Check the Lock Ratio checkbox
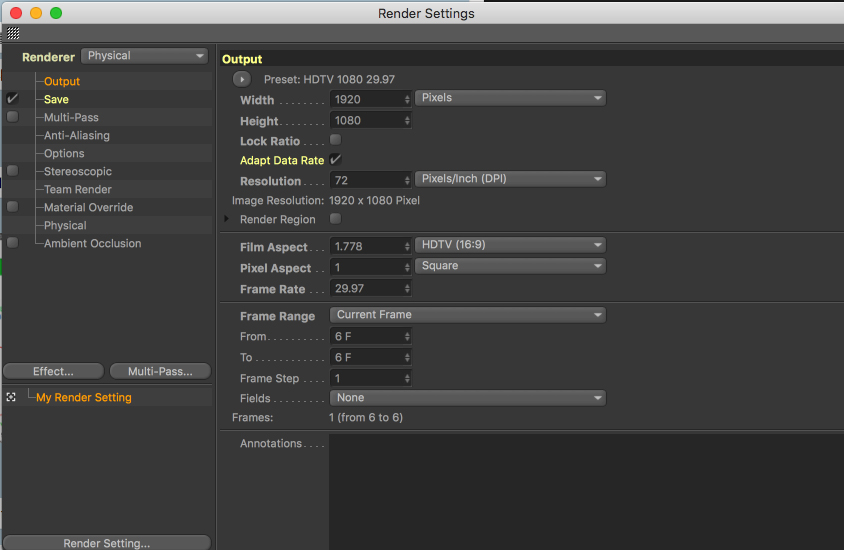844x550 pixels. (x=335, y=140)
